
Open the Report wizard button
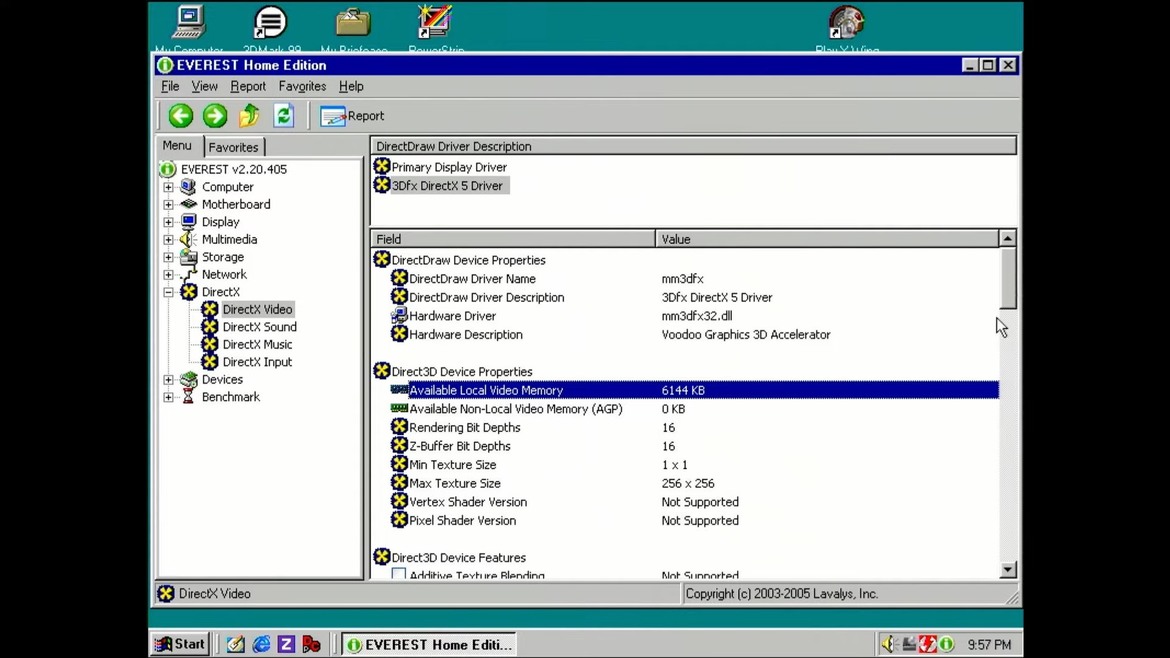[352, 116]
